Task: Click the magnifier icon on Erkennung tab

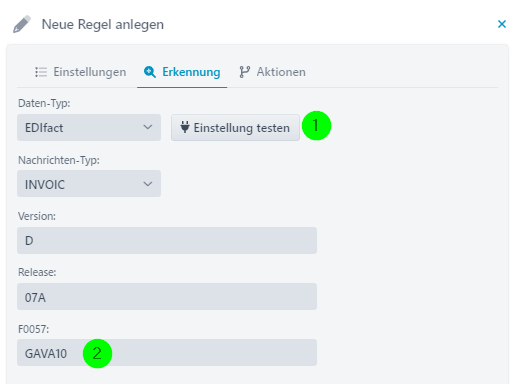Action: (x=150, y=72)
